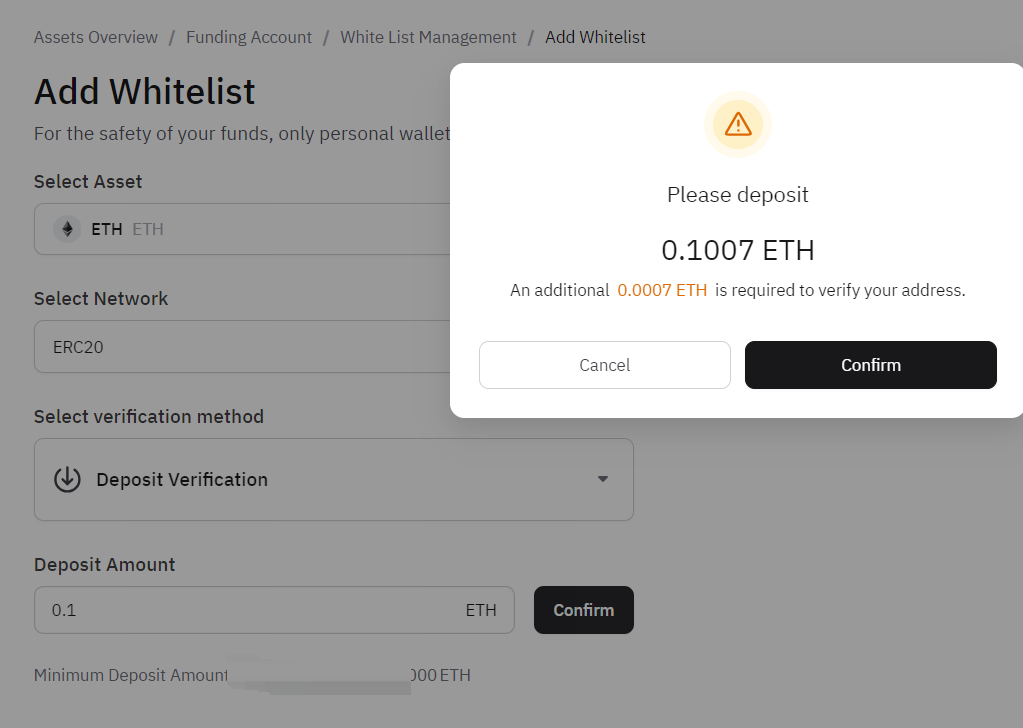Cancel the deposit dialog
The height and width of the screenshot is (728, 1023).
605,365
